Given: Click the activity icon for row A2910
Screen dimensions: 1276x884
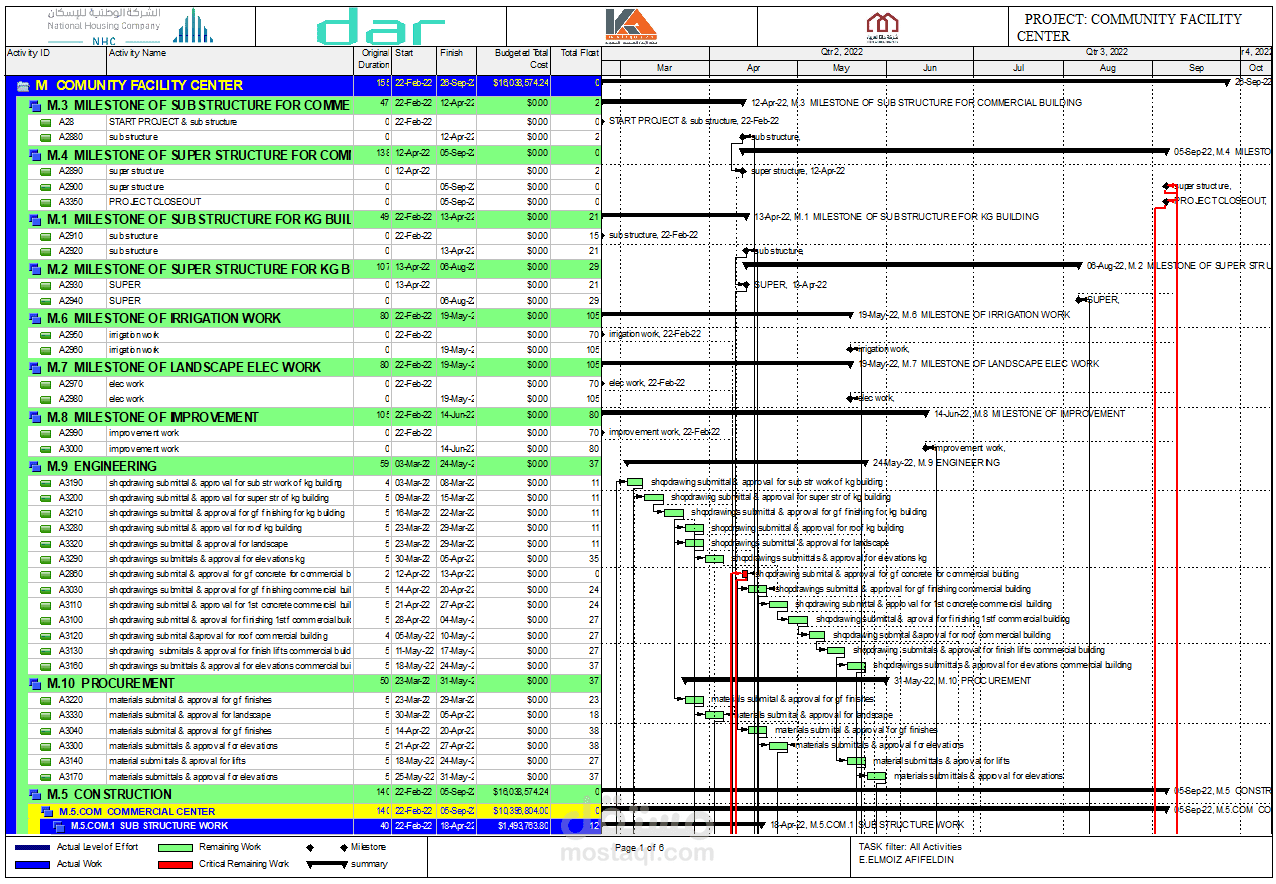Looking at the screenshot, I should 45,236.
